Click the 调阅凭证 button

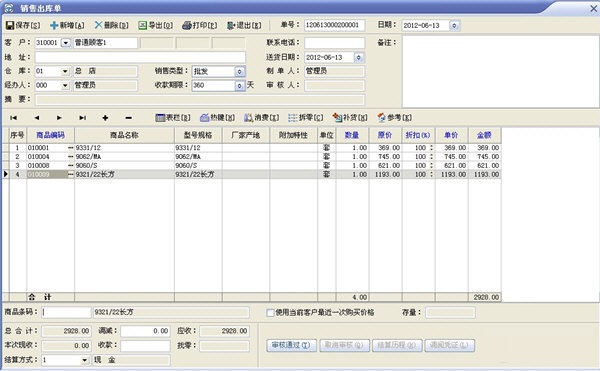450,345
